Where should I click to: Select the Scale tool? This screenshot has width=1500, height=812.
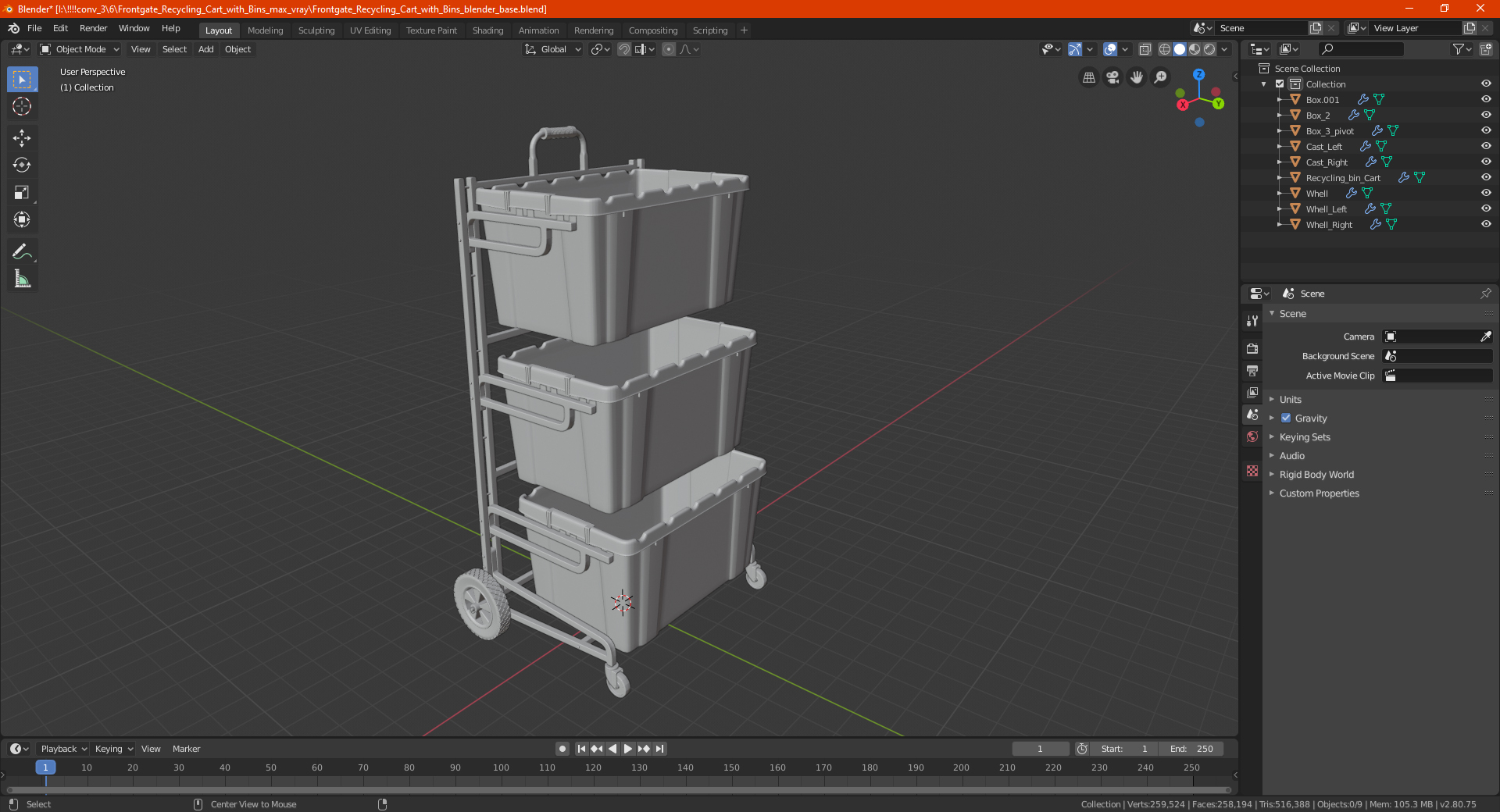click(x=22, y=192)
